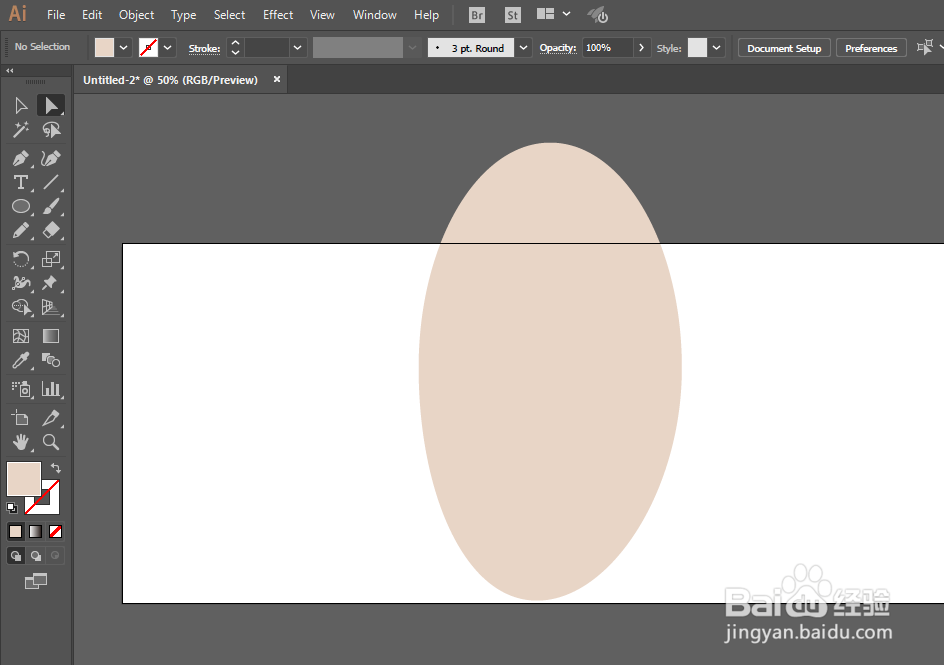Select the Shape Builder tool
944x665 pixels.
pyautogui.click(x=20, y=307)
